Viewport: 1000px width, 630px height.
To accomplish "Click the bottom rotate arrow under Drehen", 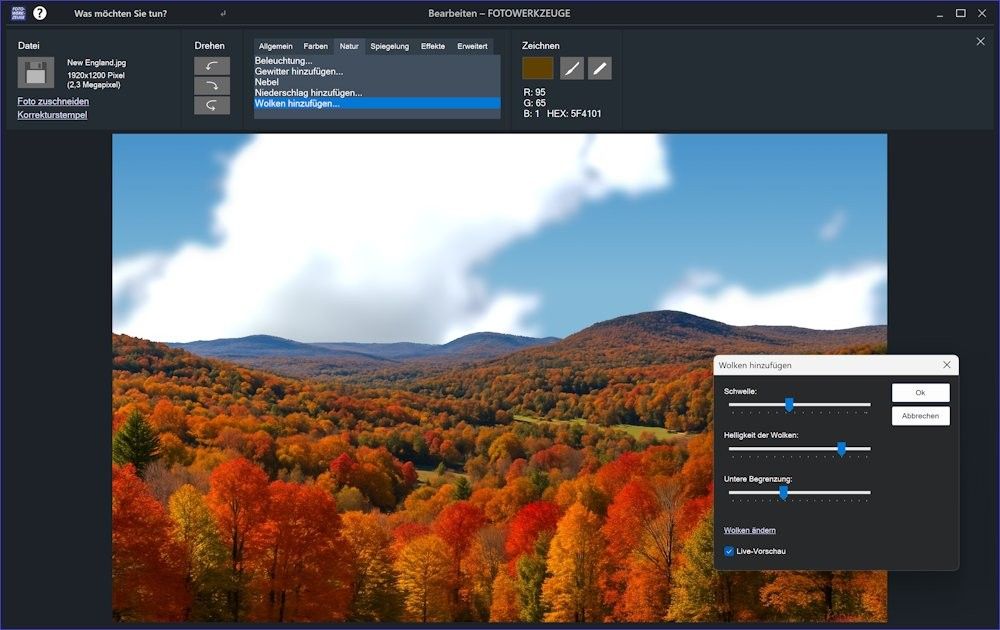I will point(212,105).
